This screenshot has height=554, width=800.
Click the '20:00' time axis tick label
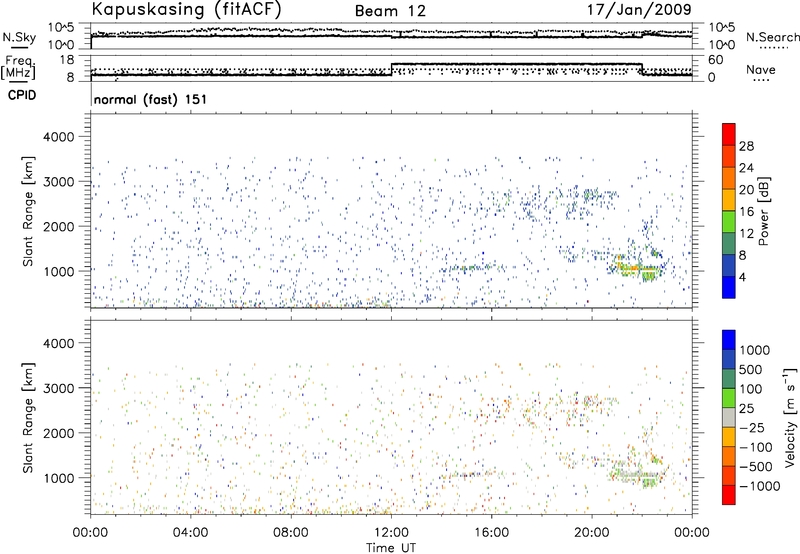pos(591,533)
